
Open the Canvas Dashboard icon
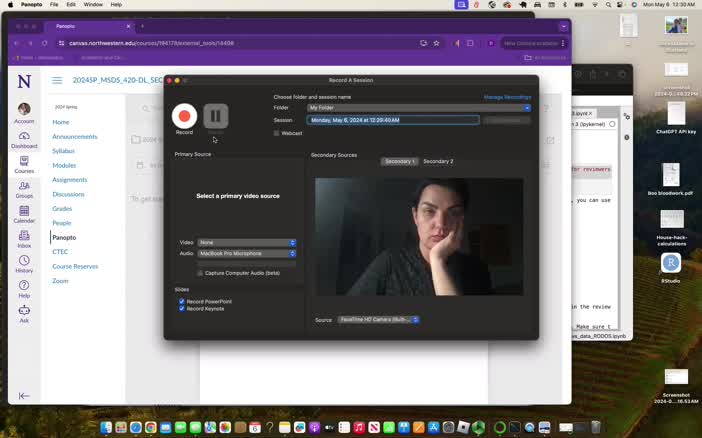(24, 138)
